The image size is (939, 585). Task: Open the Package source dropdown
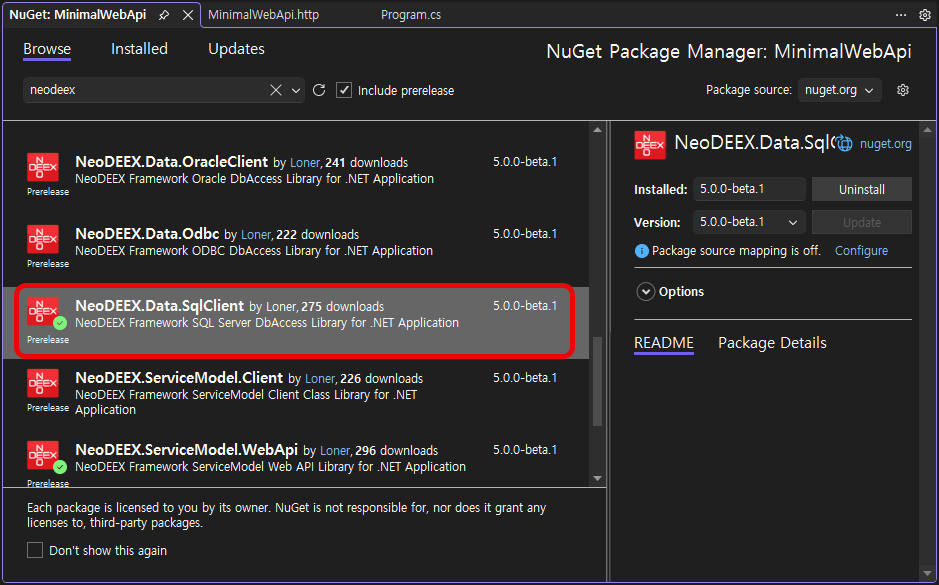839,90
